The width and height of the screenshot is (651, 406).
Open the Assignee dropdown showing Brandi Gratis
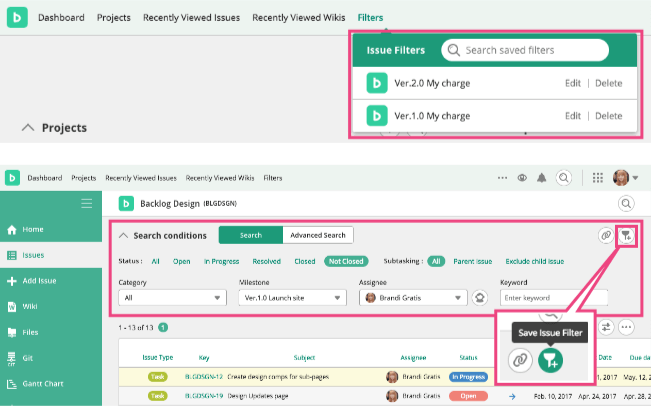pyautogui.click(x=413, y=298)
